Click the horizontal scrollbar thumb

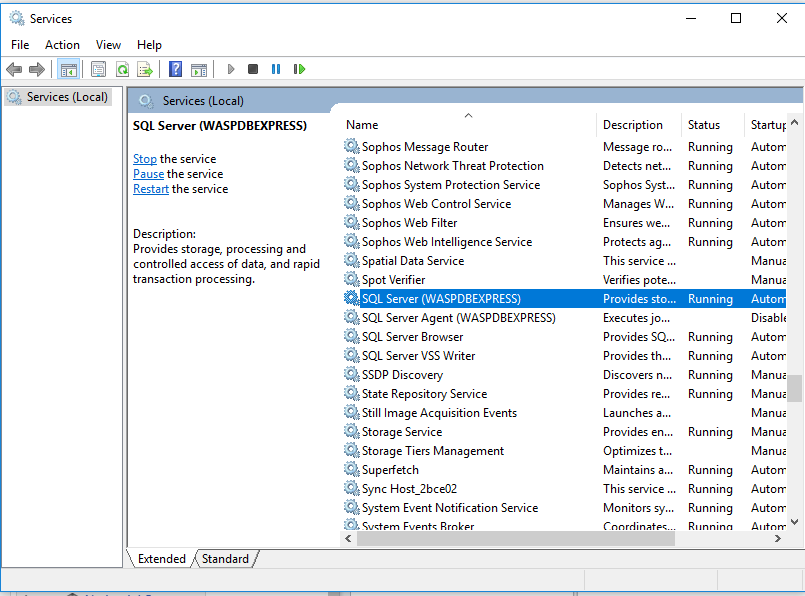click(516, 538)
